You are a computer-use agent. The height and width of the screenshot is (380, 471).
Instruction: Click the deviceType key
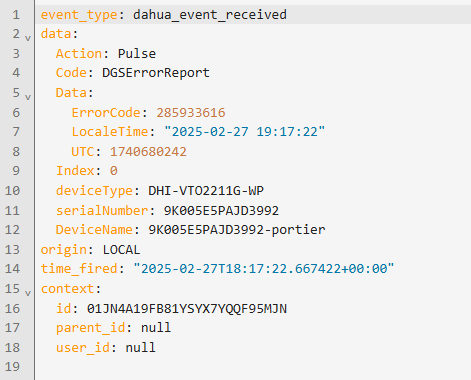pos(94,191)
